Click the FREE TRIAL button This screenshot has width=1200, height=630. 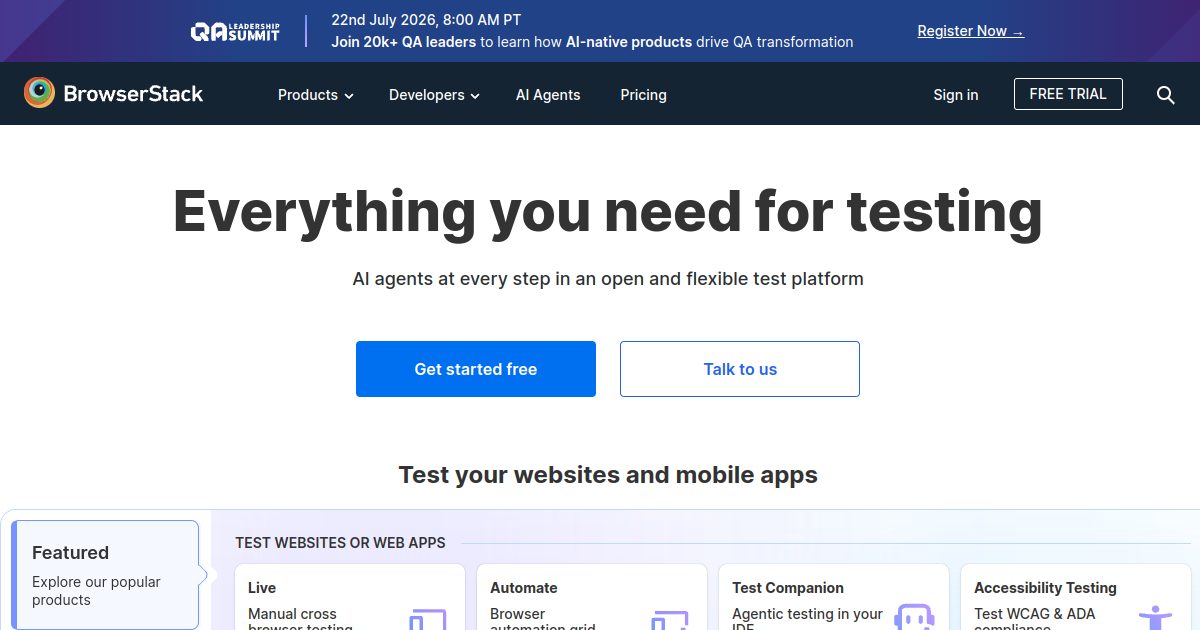[x=1068, y=94]
